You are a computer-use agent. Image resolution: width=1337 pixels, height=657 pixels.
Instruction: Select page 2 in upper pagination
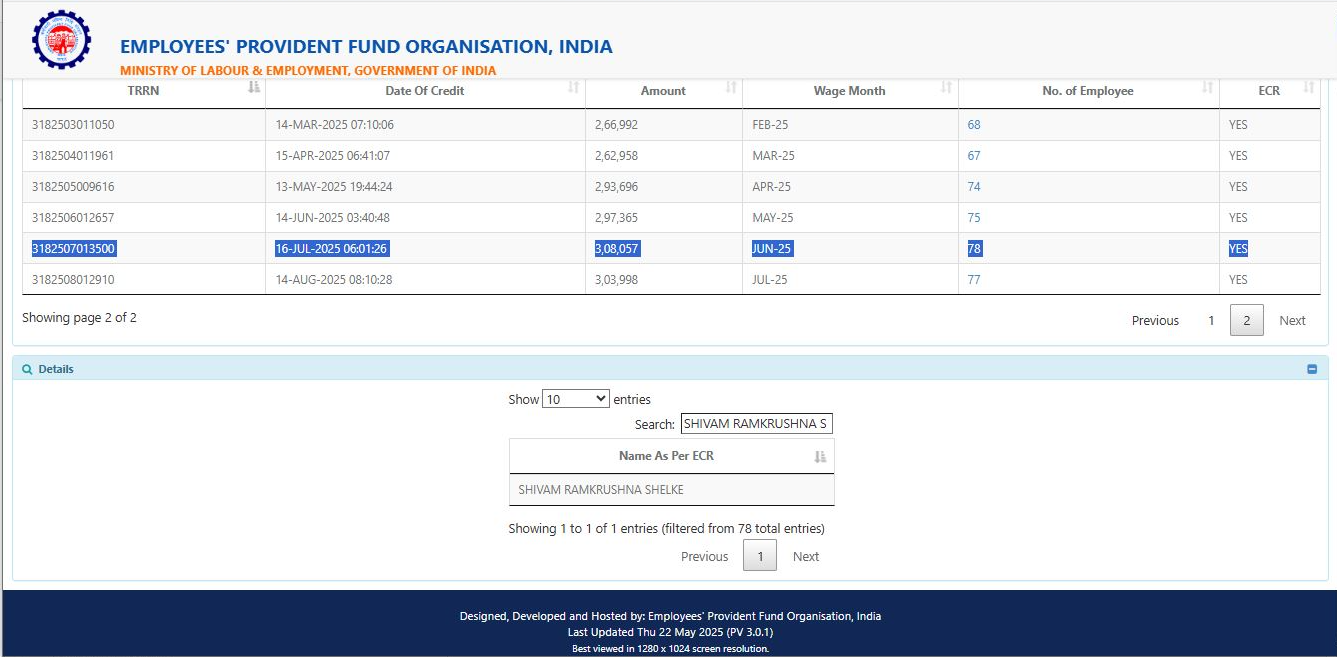coord(1246,320)
